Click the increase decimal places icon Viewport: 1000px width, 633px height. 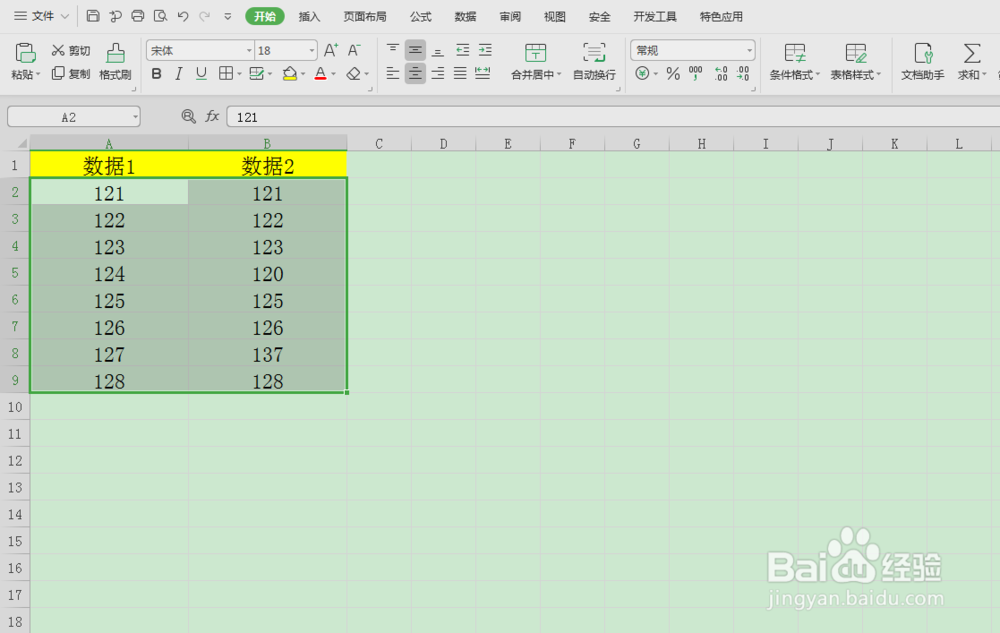tap(721, 73)
